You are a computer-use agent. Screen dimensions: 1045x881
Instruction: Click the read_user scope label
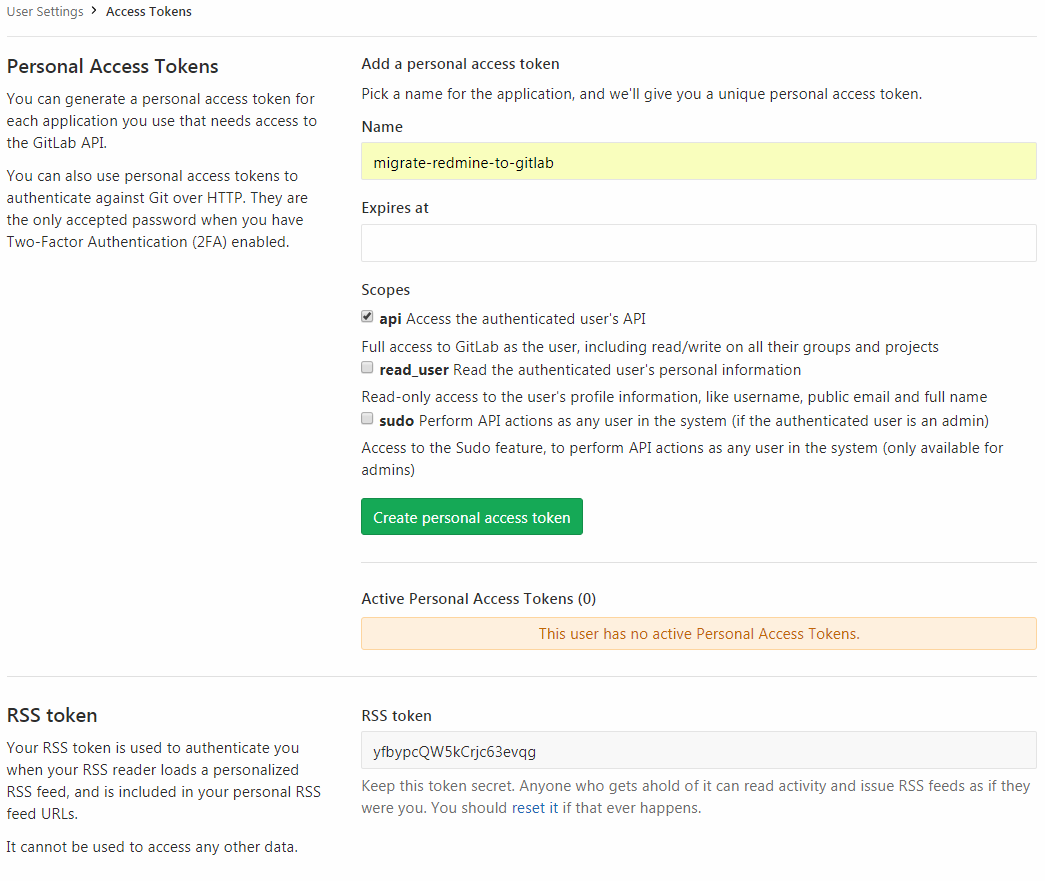pyautogui.click(x=412, y=369)
